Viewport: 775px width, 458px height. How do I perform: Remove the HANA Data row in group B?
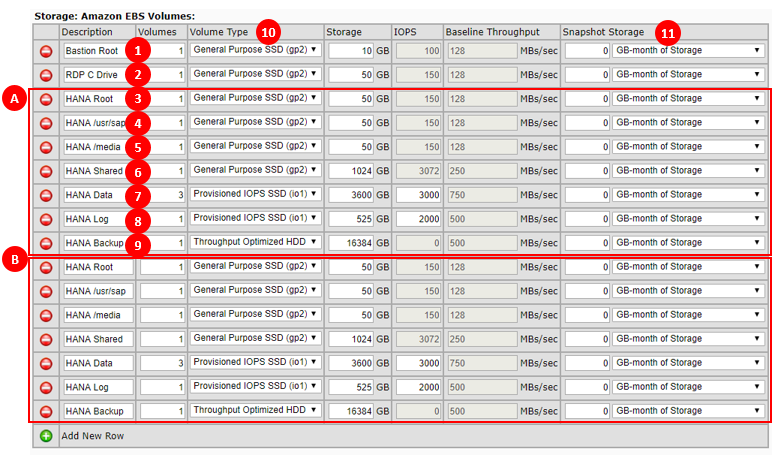tap(46, 363)
